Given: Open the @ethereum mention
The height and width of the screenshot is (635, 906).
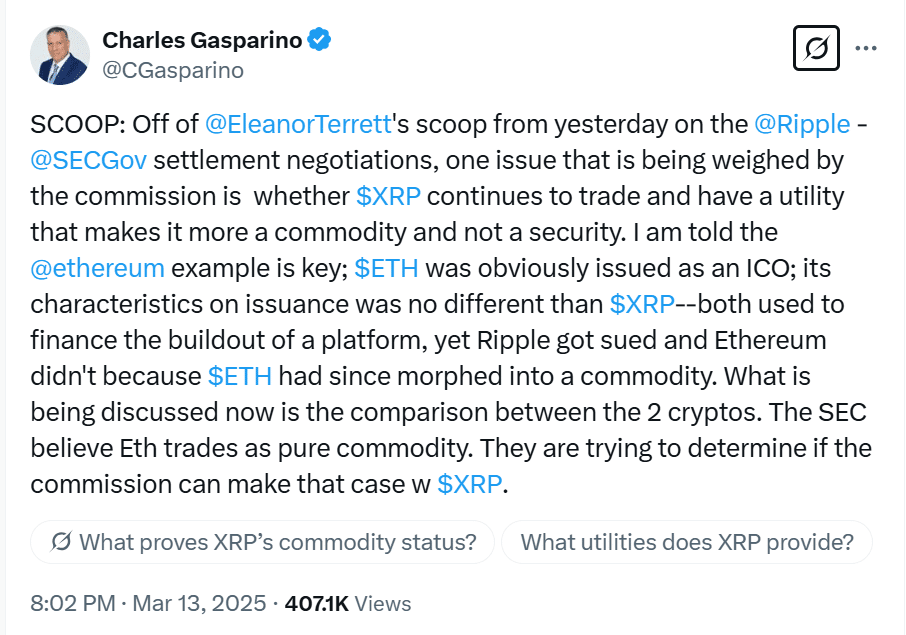Looking at the screenshot, I should pyautogui.click(x=98, y=268).
